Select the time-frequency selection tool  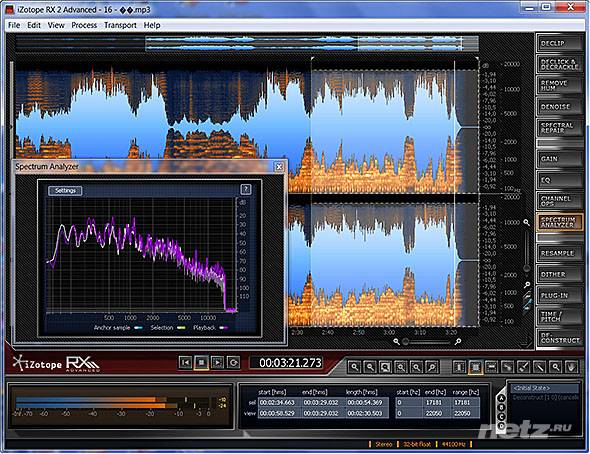coord(476,367)
